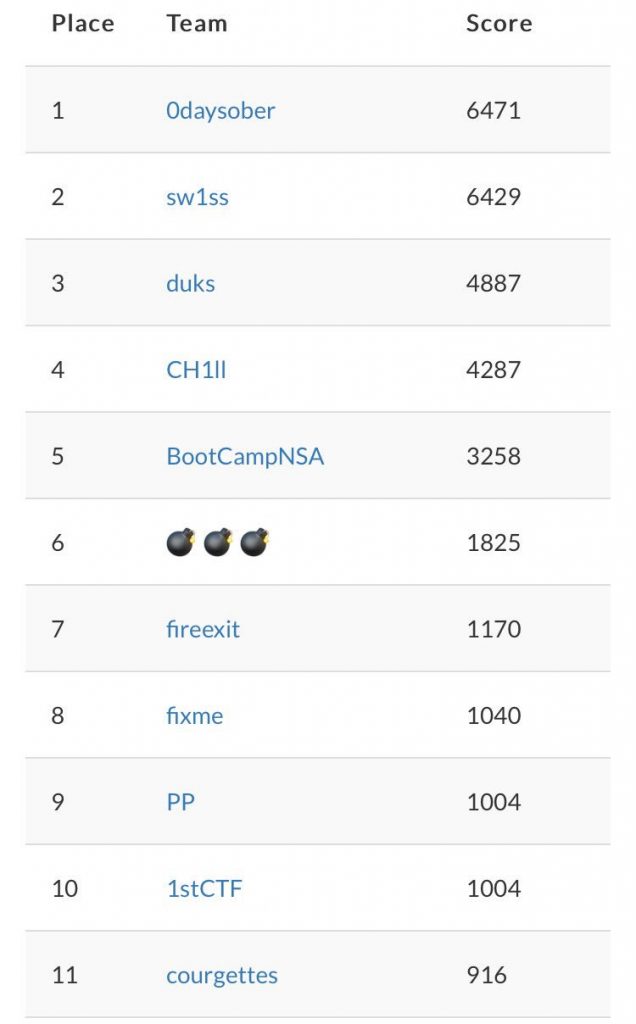Click the Team column header
This screenshot has width=636, height=1024.
197,24
